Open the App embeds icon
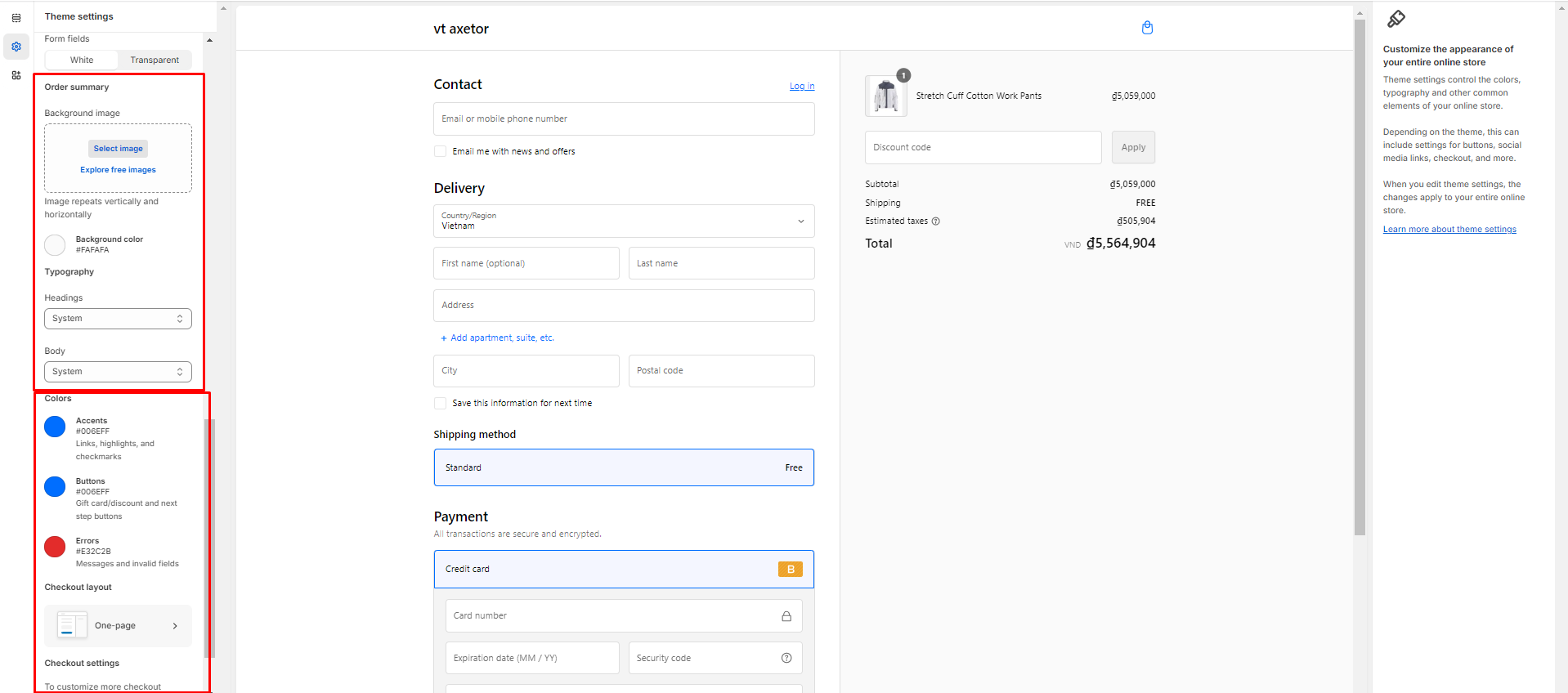The image size is (1568, 693). click(x=16, y=75)
